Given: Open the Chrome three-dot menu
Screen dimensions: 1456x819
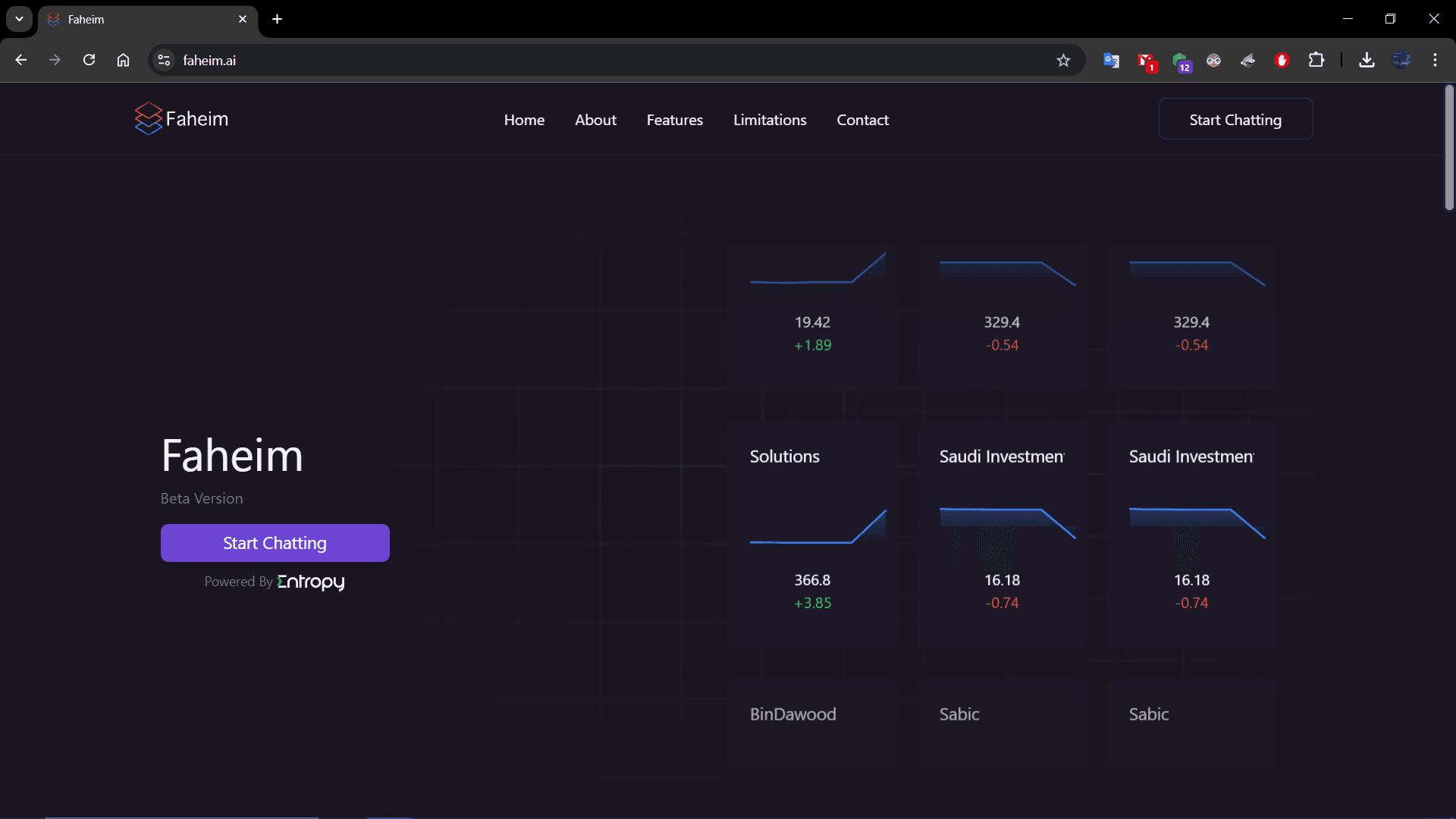Looking at the screenshot, I should tap(1435, 60).
